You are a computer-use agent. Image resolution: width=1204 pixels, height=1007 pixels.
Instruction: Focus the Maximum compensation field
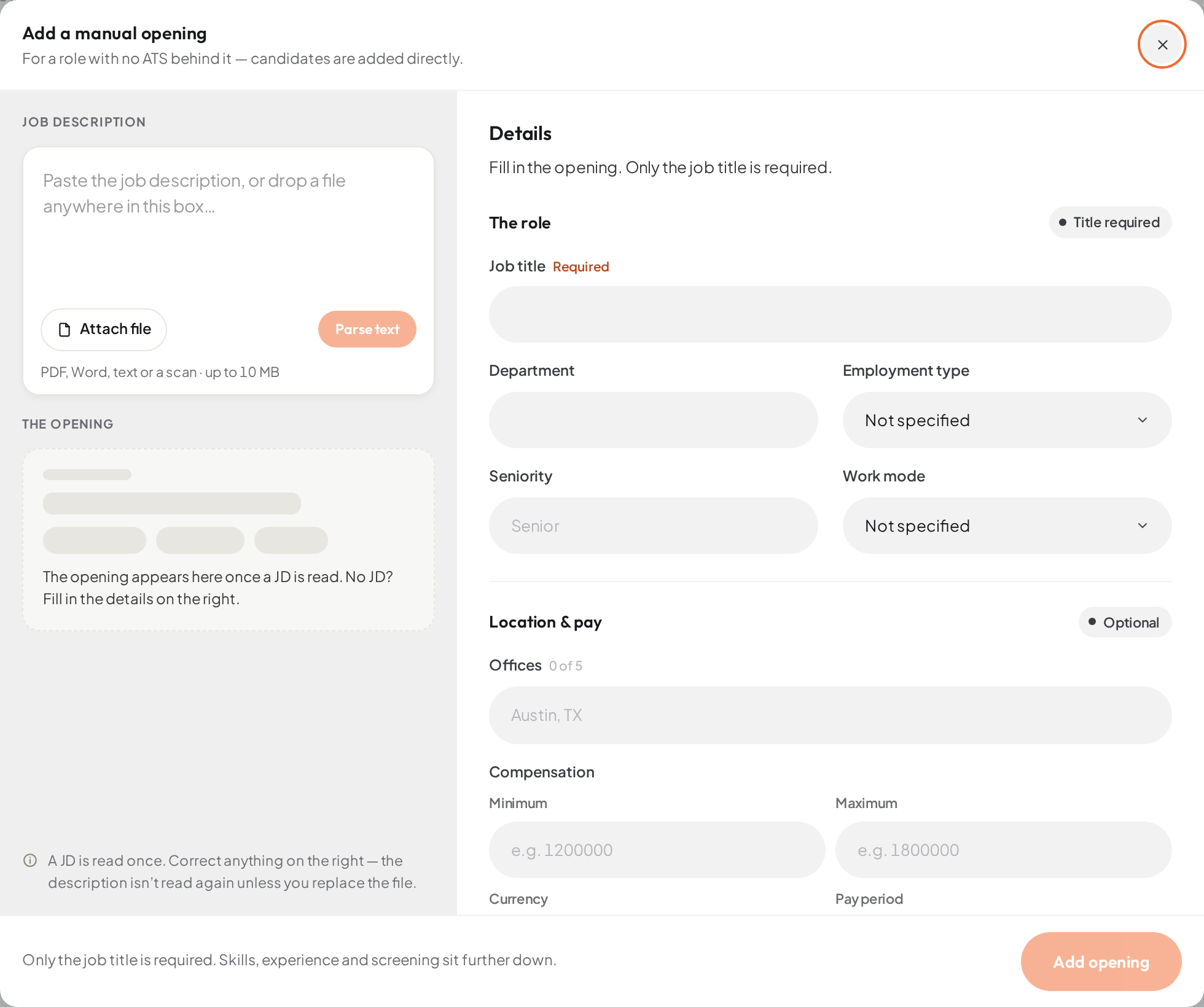pos(1003,850)
